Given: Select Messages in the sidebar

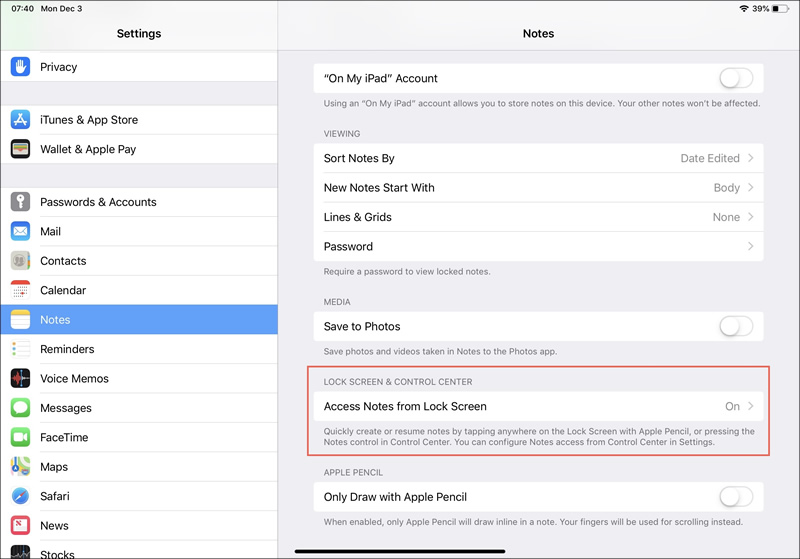Looking at the screenshot, I should click(x=139, y=408).
